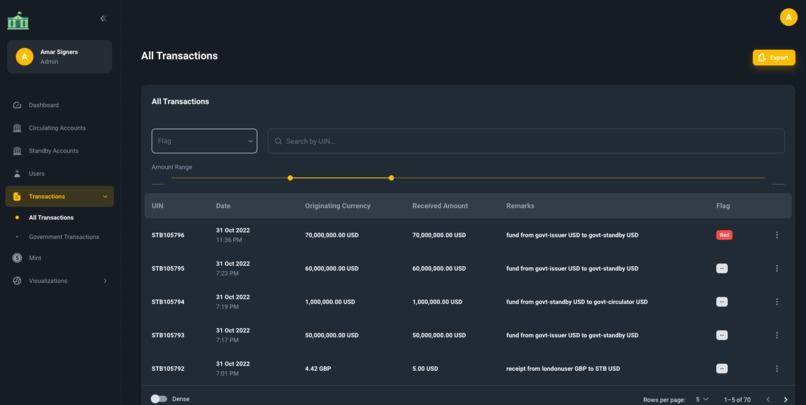
Task: Click the Dashboard gauge icon
Action: (17, 105)
